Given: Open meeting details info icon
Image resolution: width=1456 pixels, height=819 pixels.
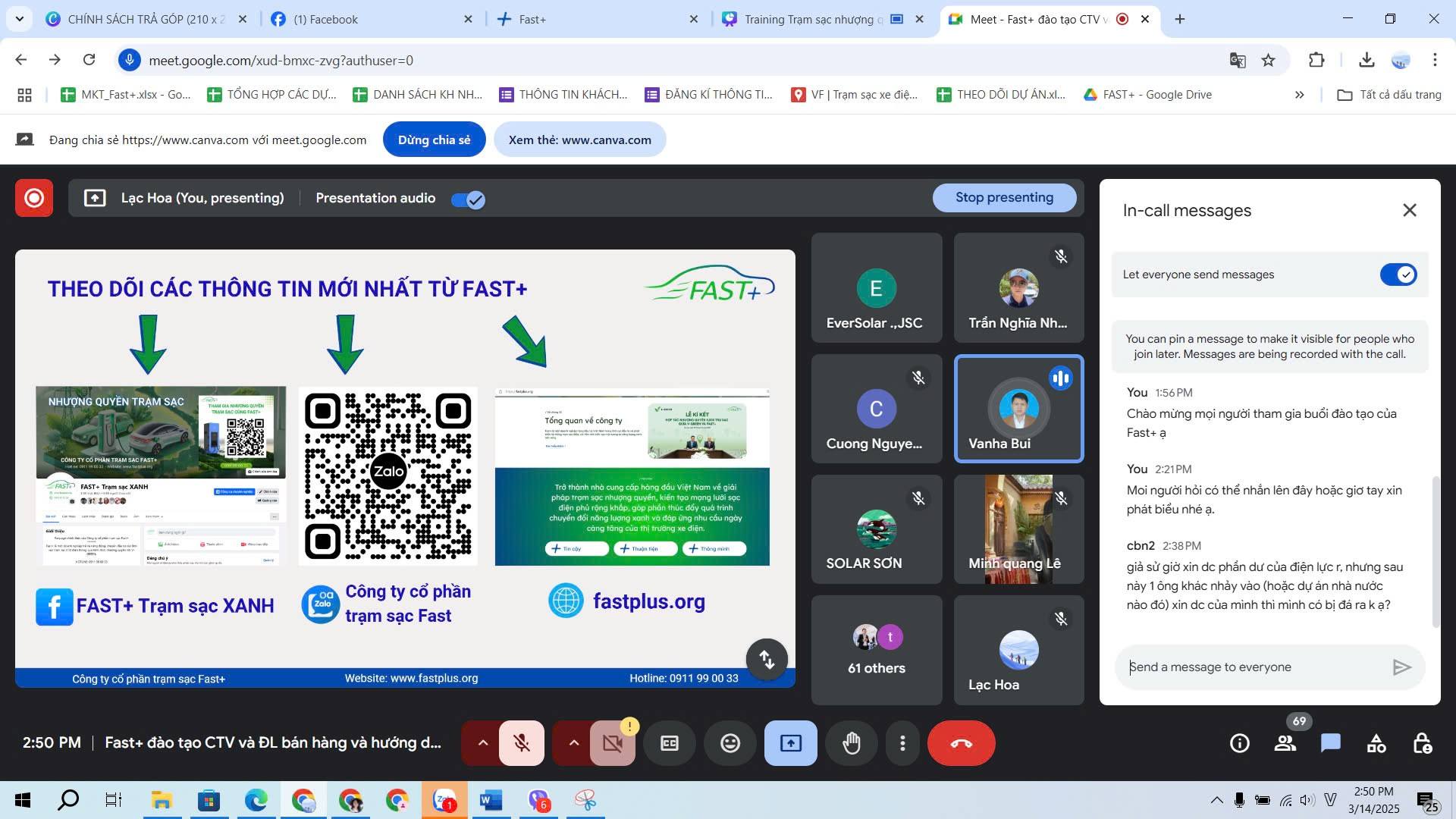Looking at the screenshot, I should coord(1240,743).
